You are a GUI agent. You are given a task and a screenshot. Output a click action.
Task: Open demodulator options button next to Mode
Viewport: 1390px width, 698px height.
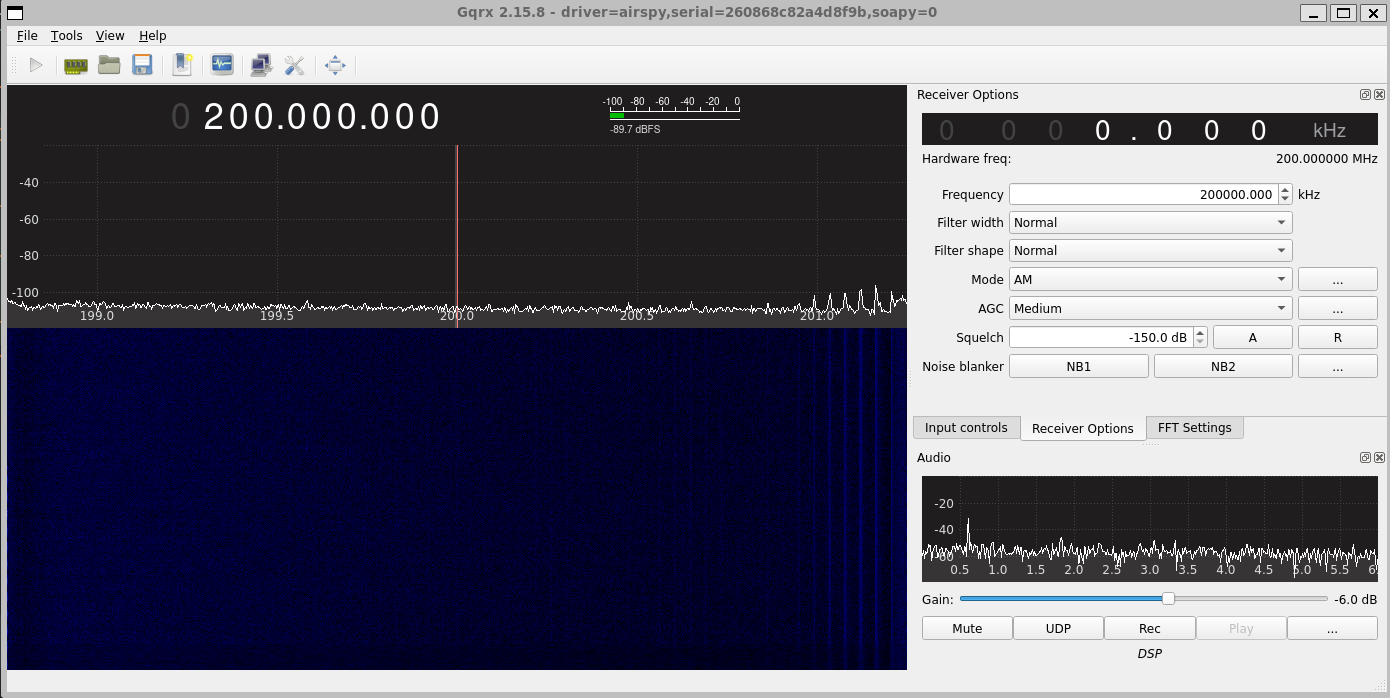coord(1337,279)
